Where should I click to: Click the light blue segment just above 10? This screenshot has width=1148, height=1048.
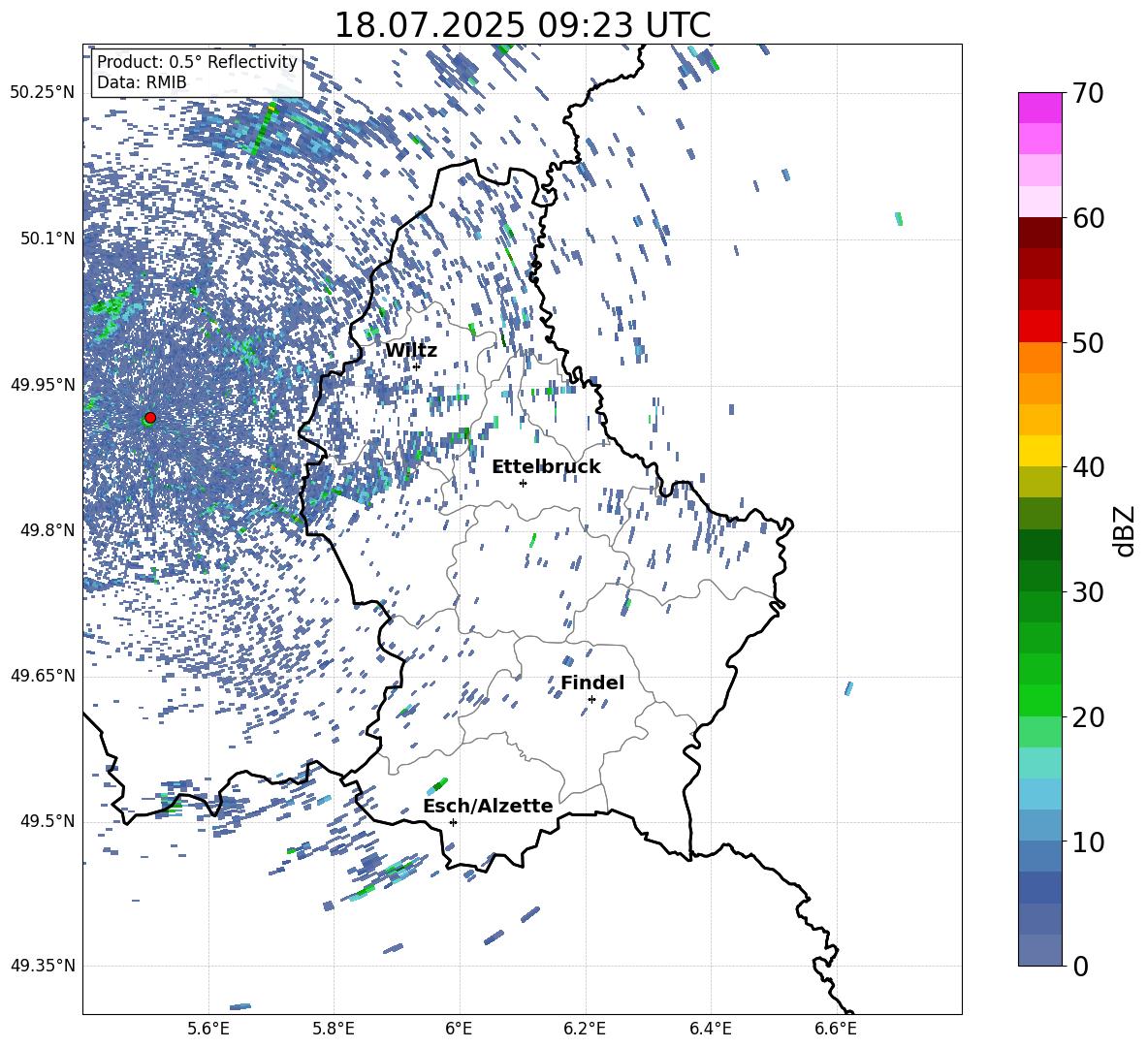click(1039, 825)
